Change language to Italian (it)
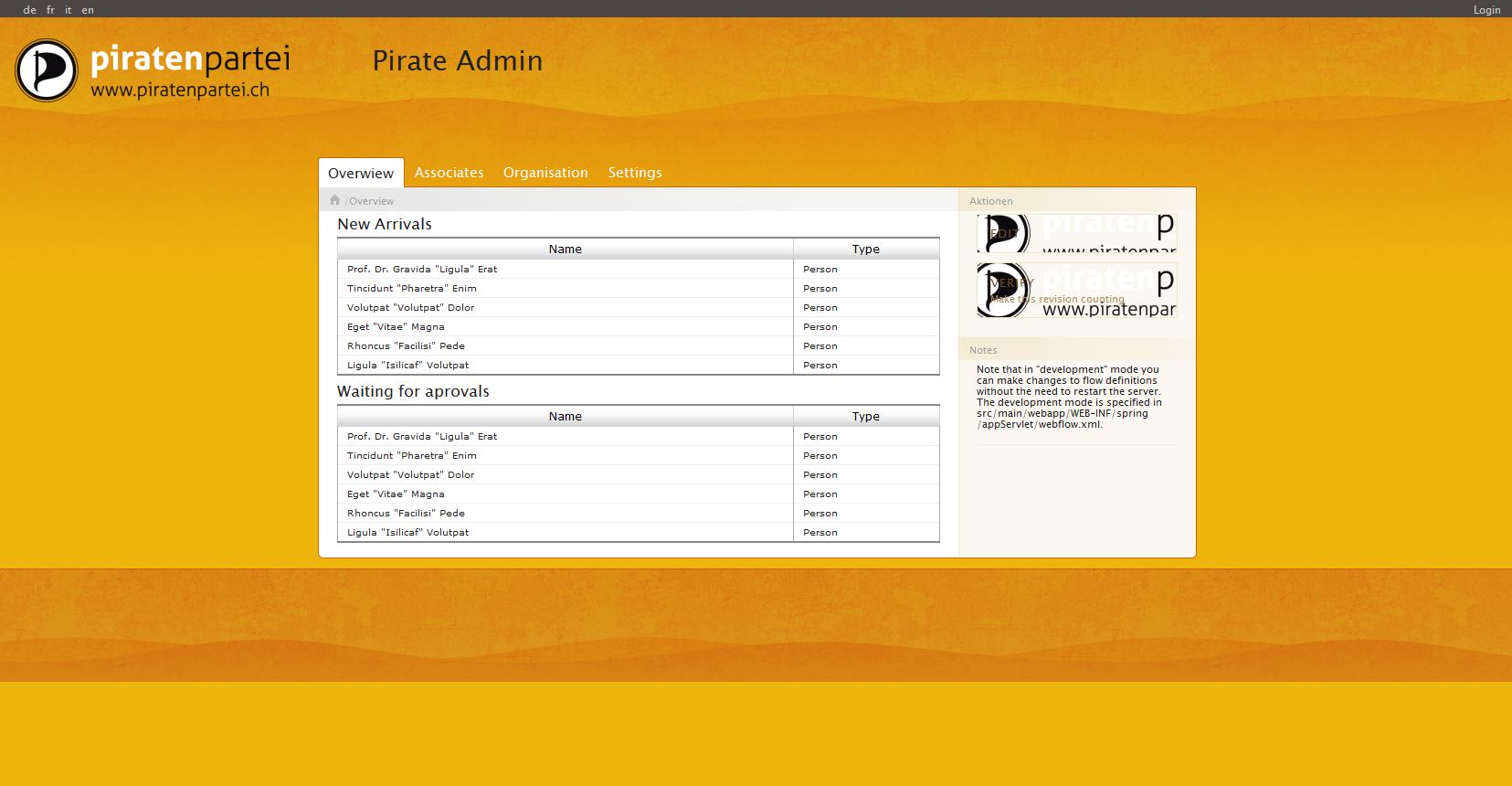Screen dimensions: 1512x786 tap(69, 10)
